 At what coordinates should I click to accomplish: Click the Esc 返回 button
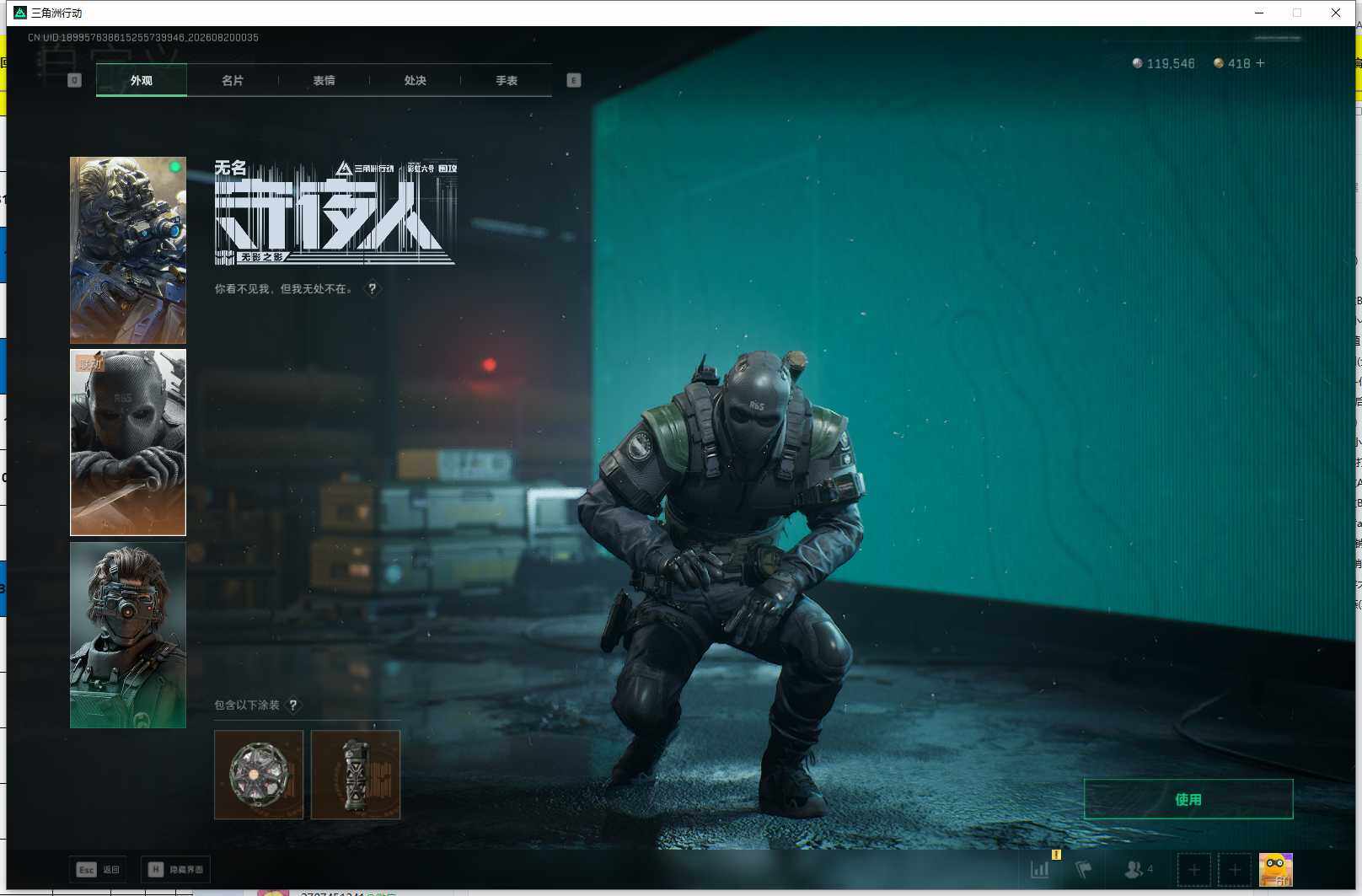98,869
